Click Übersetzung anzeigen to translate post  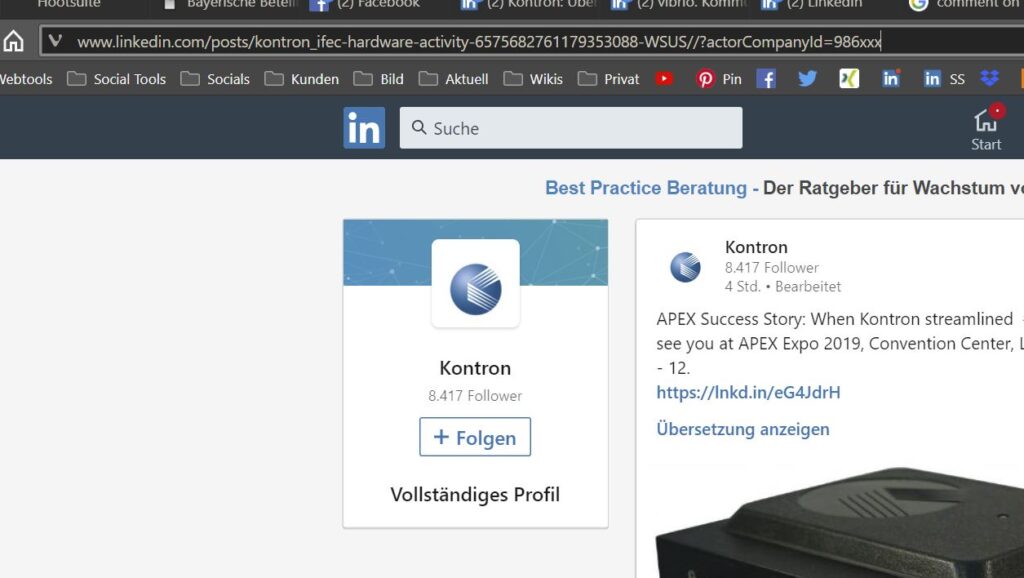(743, 429)
